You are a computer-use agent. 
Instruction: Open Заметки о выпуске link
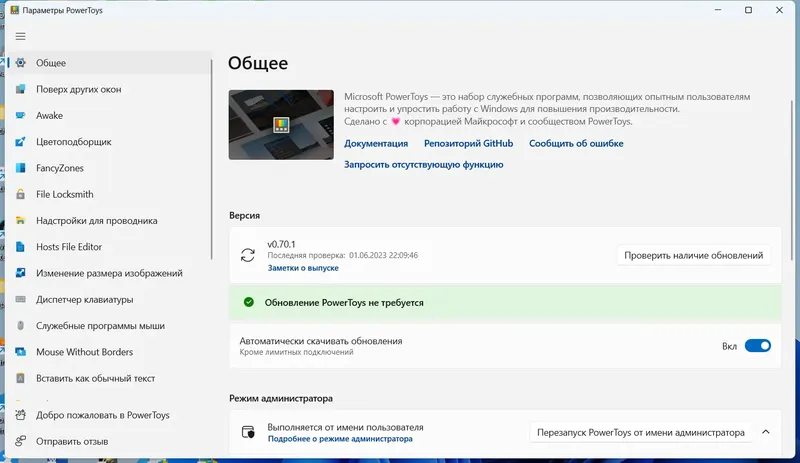click(x=303, y=268)
